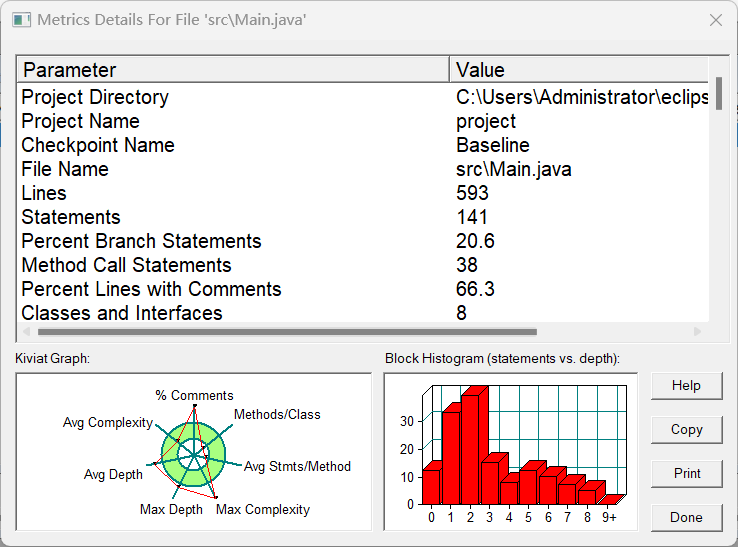
Task: Click the value 66.3
Action: pyautogui.click(x=475, y=290)
